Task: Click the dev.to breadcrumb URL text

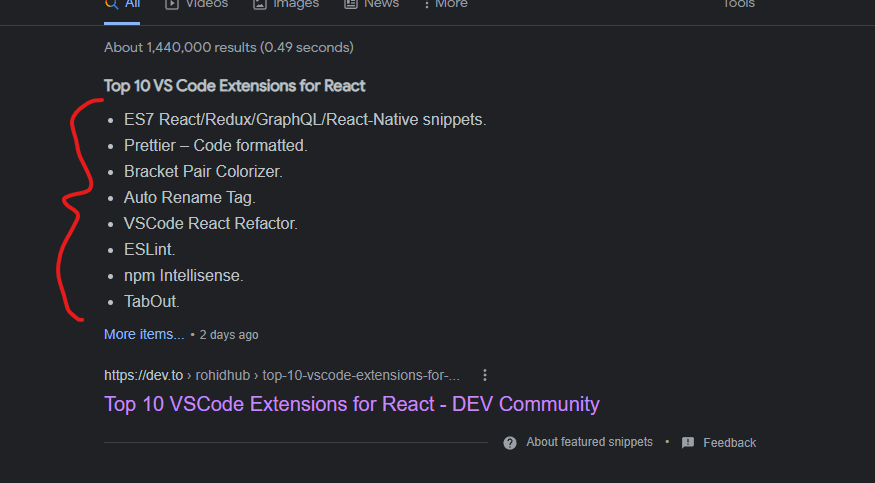Action: click(282, 375)
